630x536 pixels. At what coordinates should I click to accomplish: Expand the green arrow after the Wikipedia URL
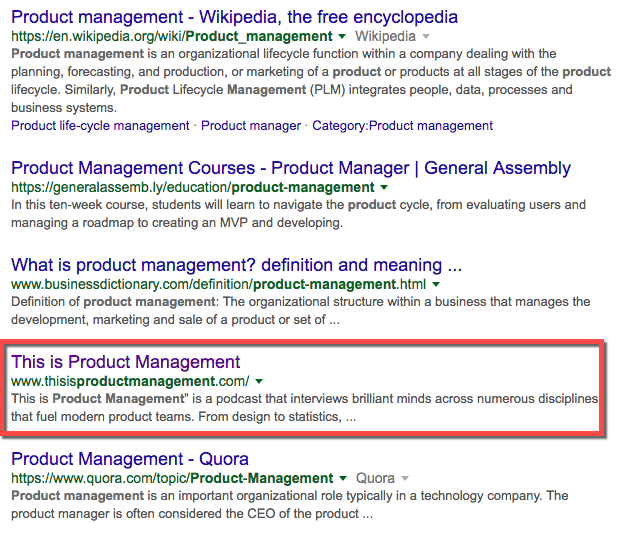pos(342,37)
